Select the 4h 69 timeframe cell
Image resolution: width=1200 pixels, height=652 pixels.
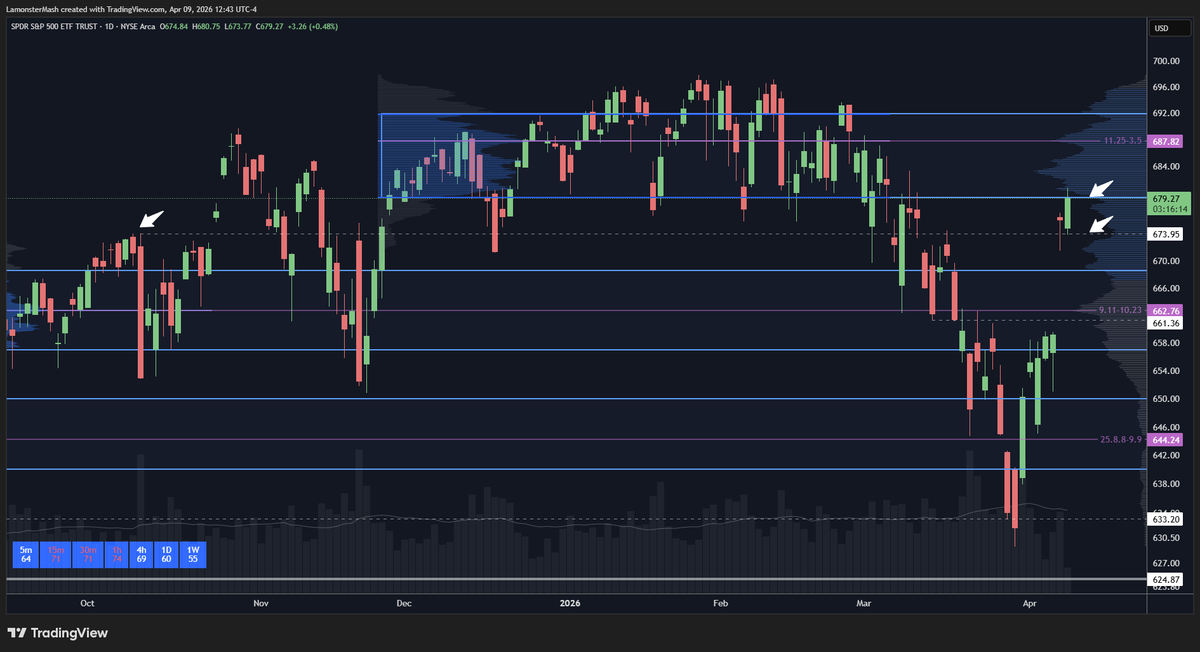(x=142, y=555)
